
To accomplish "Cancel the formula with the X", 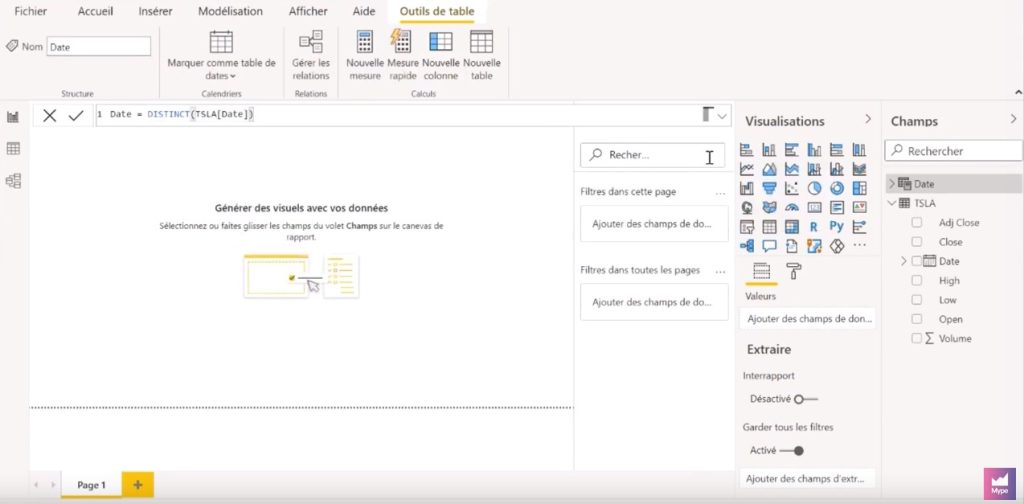I will click(50, 116).
